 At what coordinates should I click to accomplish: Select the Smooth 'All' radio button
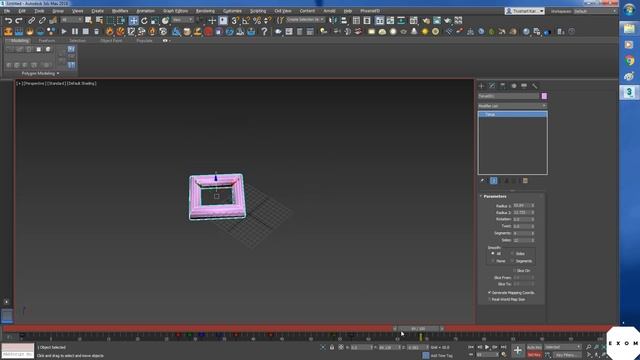[493, 253]
